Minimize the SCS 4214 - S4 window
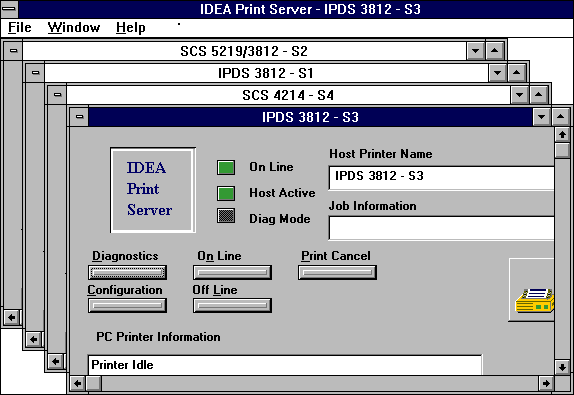Screen dimensions: 574x395 pos(519,95)
